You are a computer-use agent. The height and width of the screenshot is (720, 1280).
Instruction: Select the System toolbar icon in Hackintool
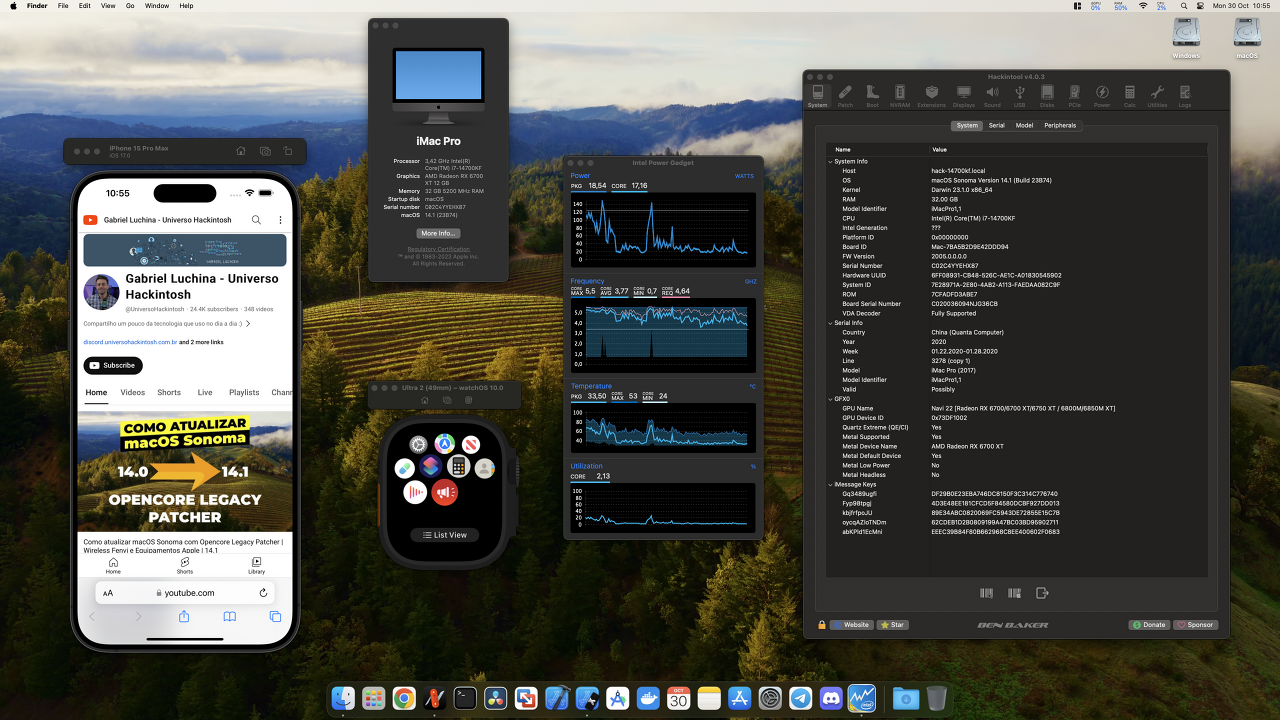(x=818, y=95)
